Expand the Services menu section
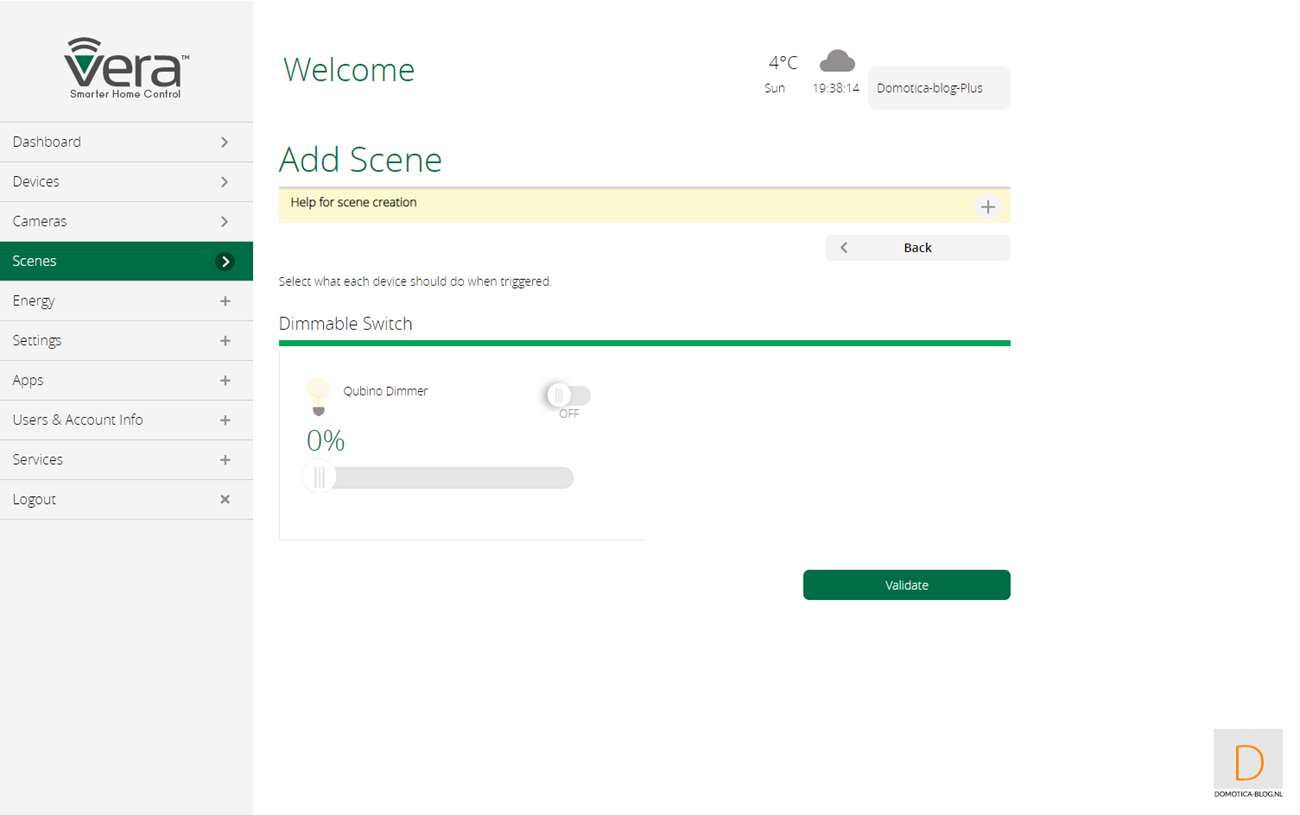The image size is (1300, 815). coord(225,460)
